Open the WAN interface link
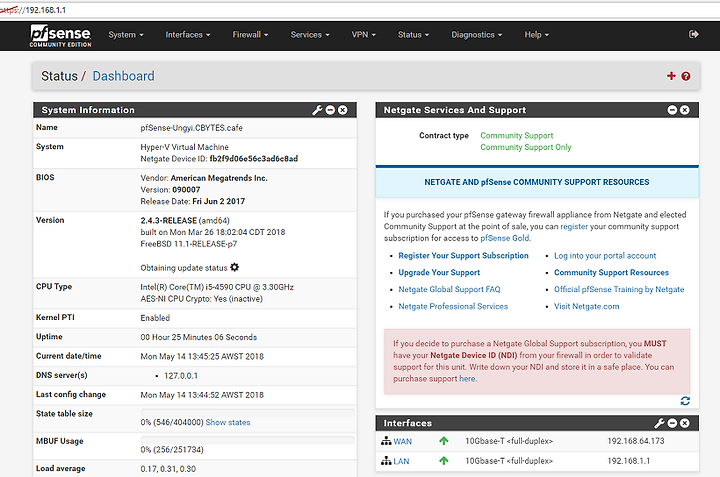 click(402, 442)
